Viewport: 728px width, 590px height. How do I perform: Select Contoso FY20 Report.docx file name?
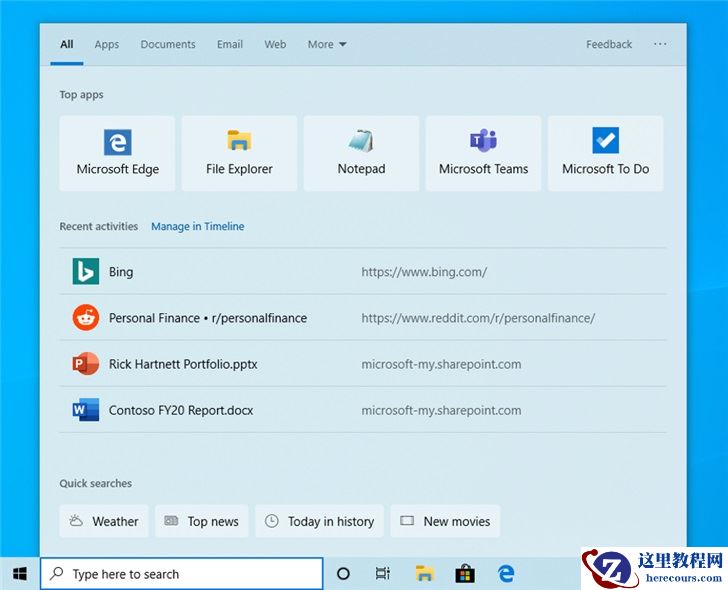coord(181,410)
